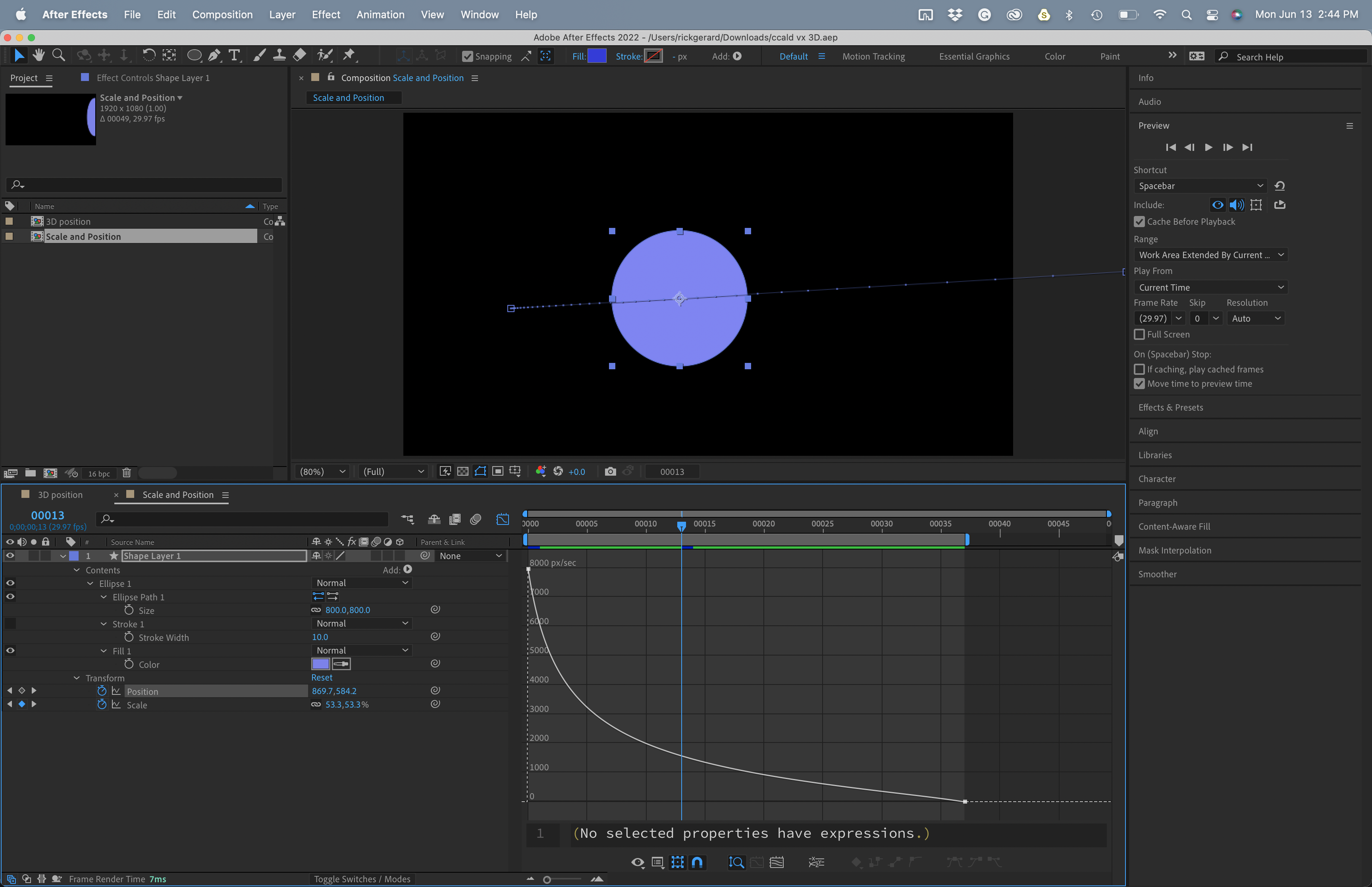Uncheck Cache Before Playback
This screenshot has width=1372, height=887.
click(1140, 221)
